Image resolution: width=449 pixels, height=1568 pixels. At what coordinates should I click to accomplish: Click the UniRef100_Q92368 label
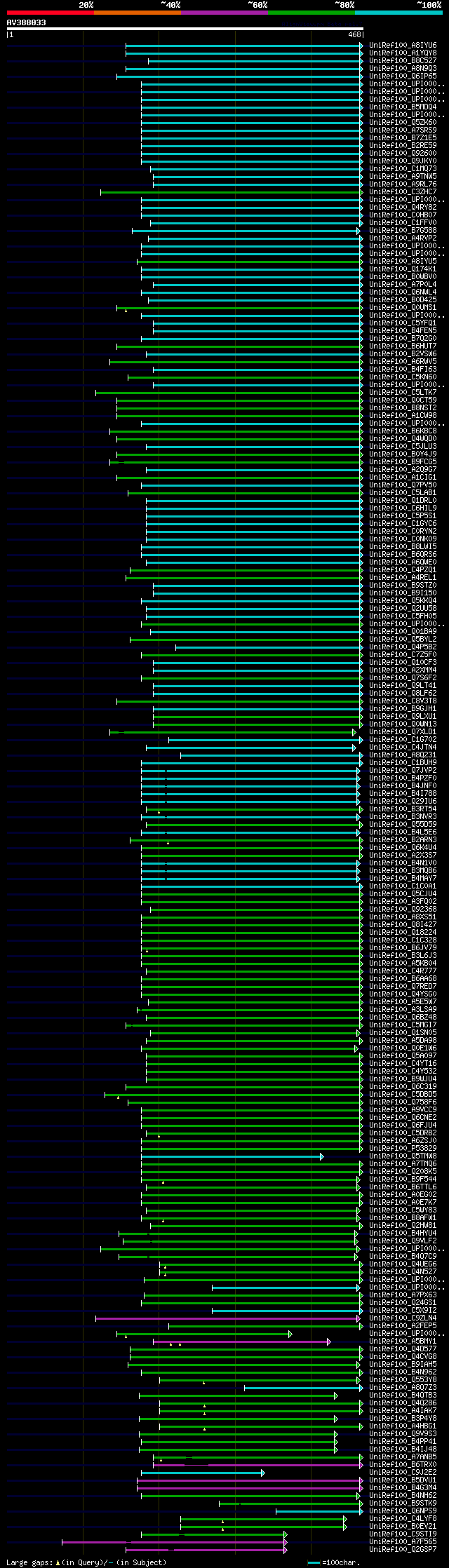(x=403, y=909)
